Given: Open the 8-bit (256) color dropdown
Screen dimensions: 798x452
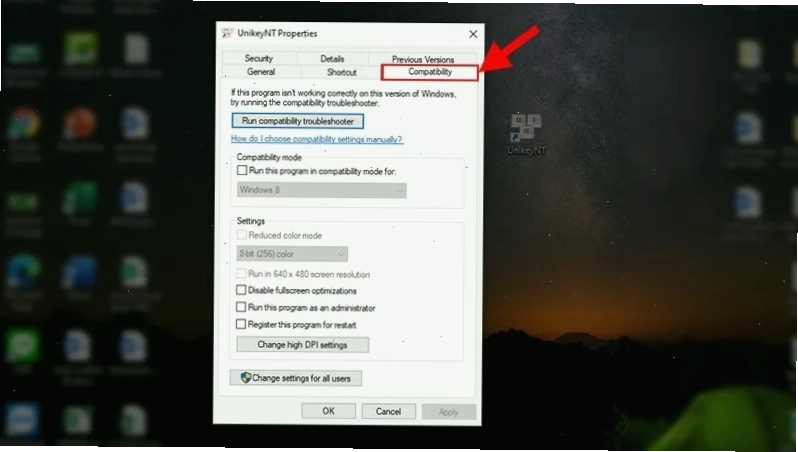Looking at the screenshot, I should pos(292,253).
